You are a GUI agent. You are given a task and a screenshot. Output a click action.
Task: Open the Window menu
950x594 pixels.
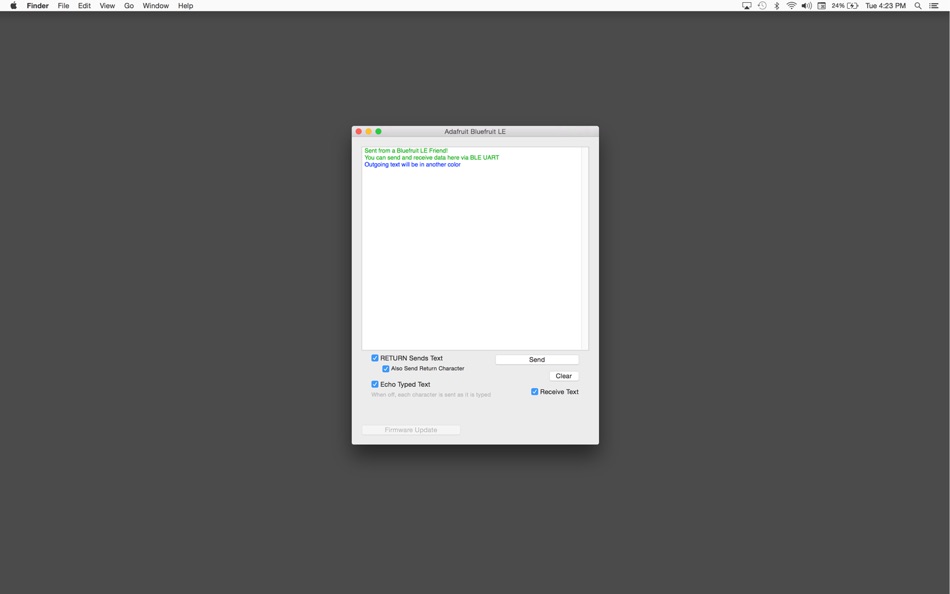(156, 5)
